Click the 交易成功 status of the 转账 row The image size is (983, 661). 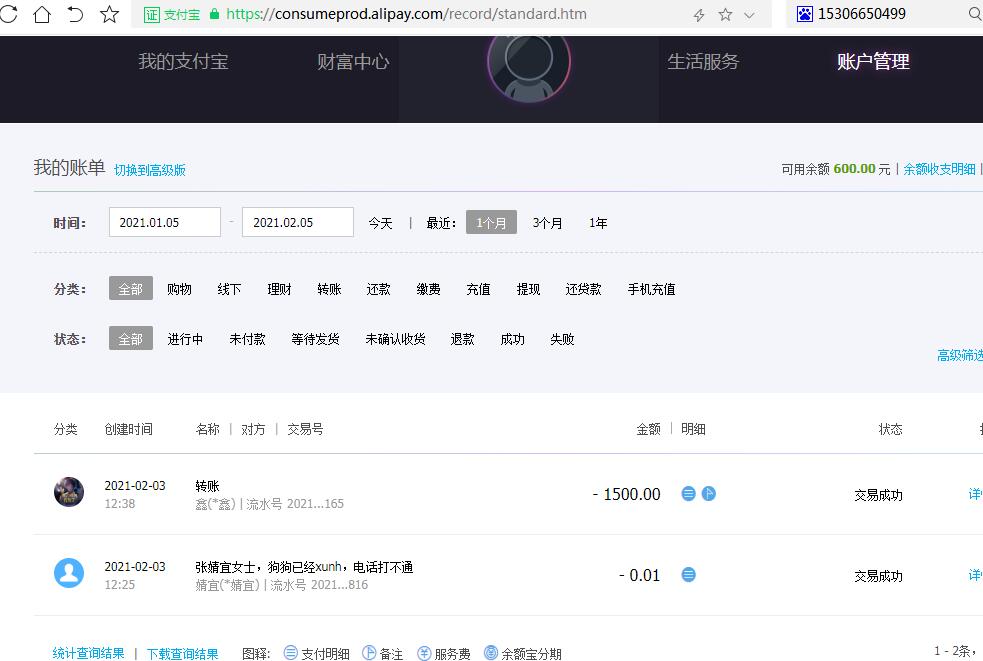878,495
